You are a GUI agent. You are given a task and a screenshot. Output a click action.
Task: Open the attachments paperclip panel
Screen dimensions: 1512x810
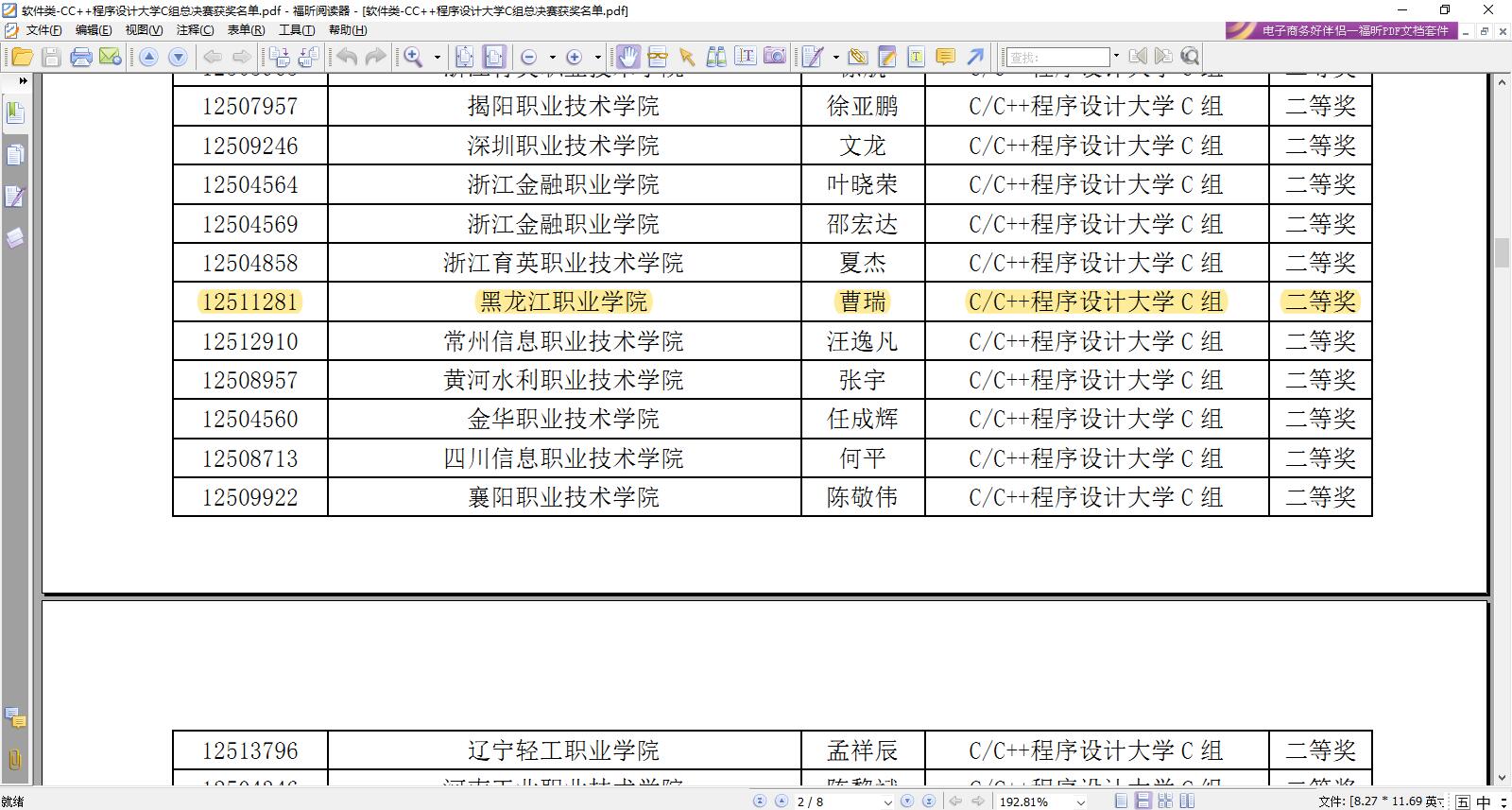pos(15,759)
